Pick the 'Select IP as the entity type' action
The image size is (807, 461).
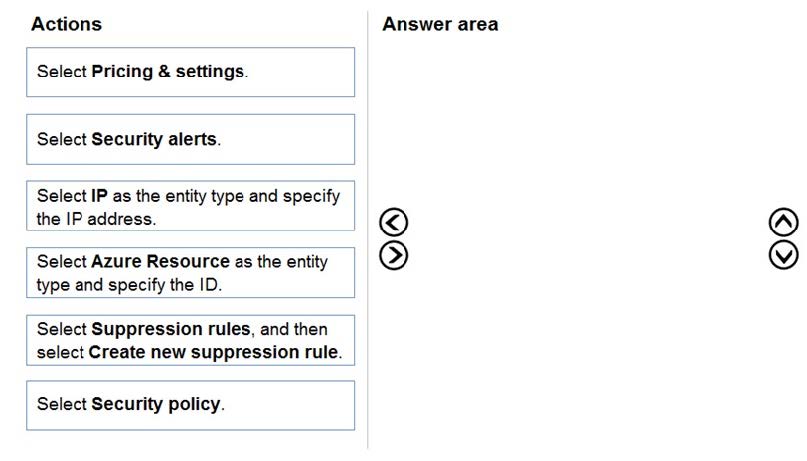coord(190,205)
